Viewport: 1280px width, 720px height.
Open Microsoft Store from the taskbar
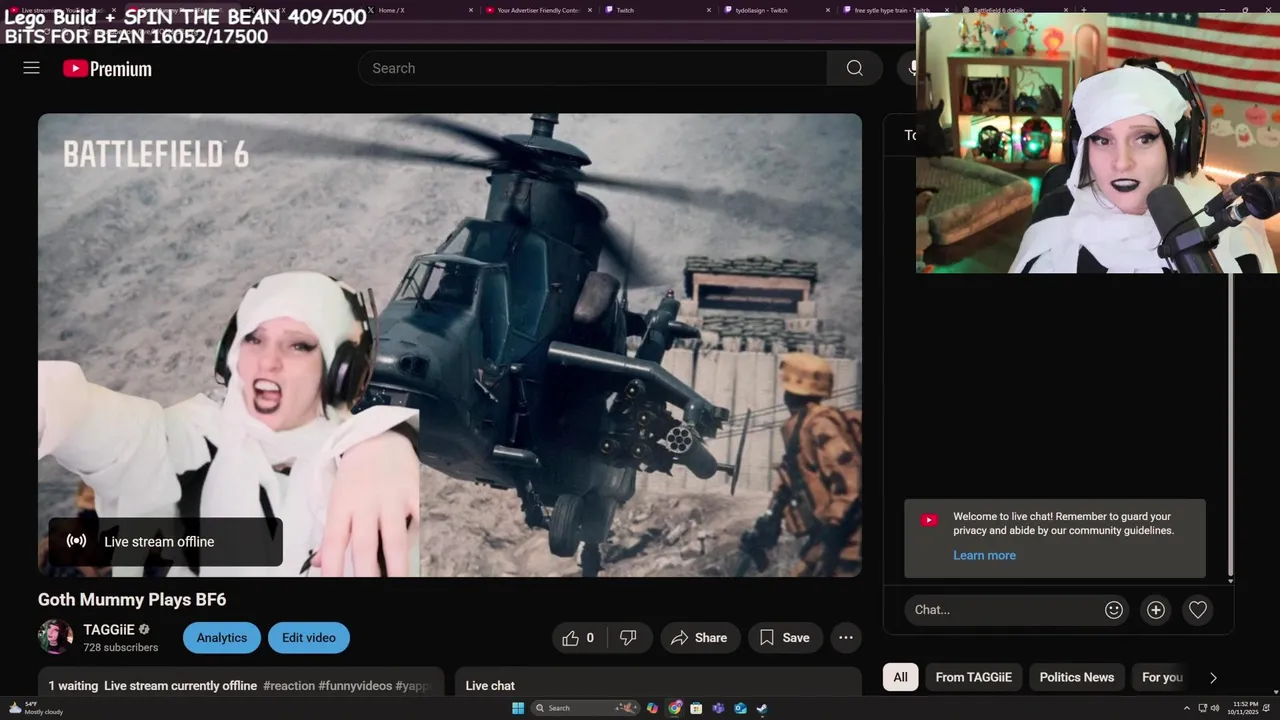(696, 708)
